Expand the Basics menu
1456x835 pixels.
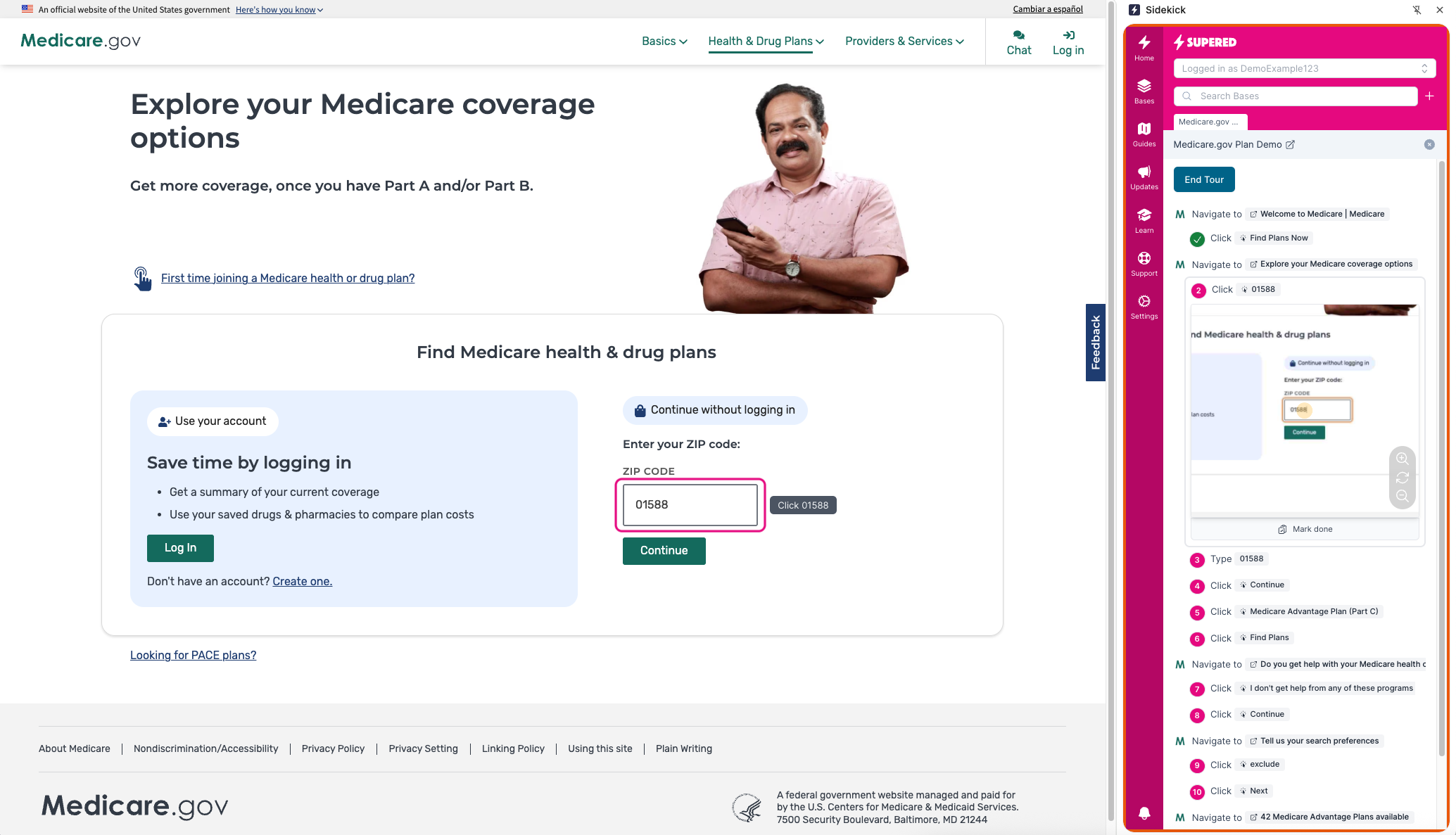point(664,42)
